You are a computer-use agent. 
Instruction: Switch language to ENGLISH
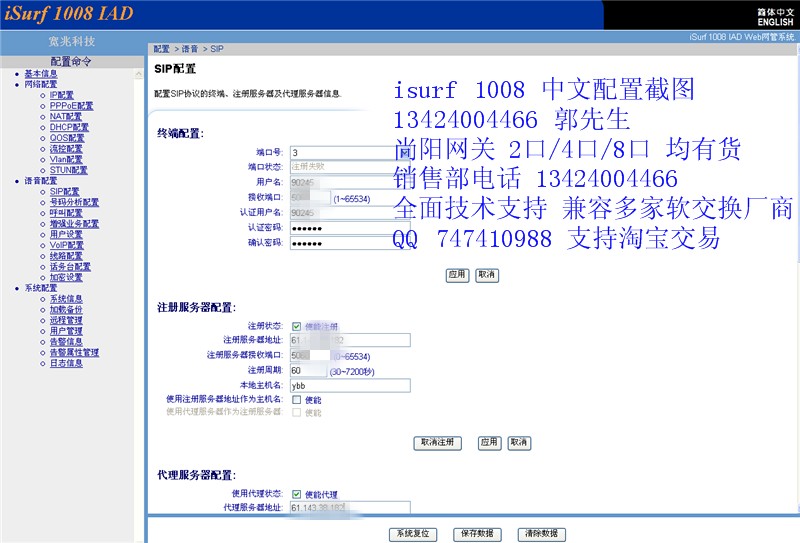click(x=775, y=22)
